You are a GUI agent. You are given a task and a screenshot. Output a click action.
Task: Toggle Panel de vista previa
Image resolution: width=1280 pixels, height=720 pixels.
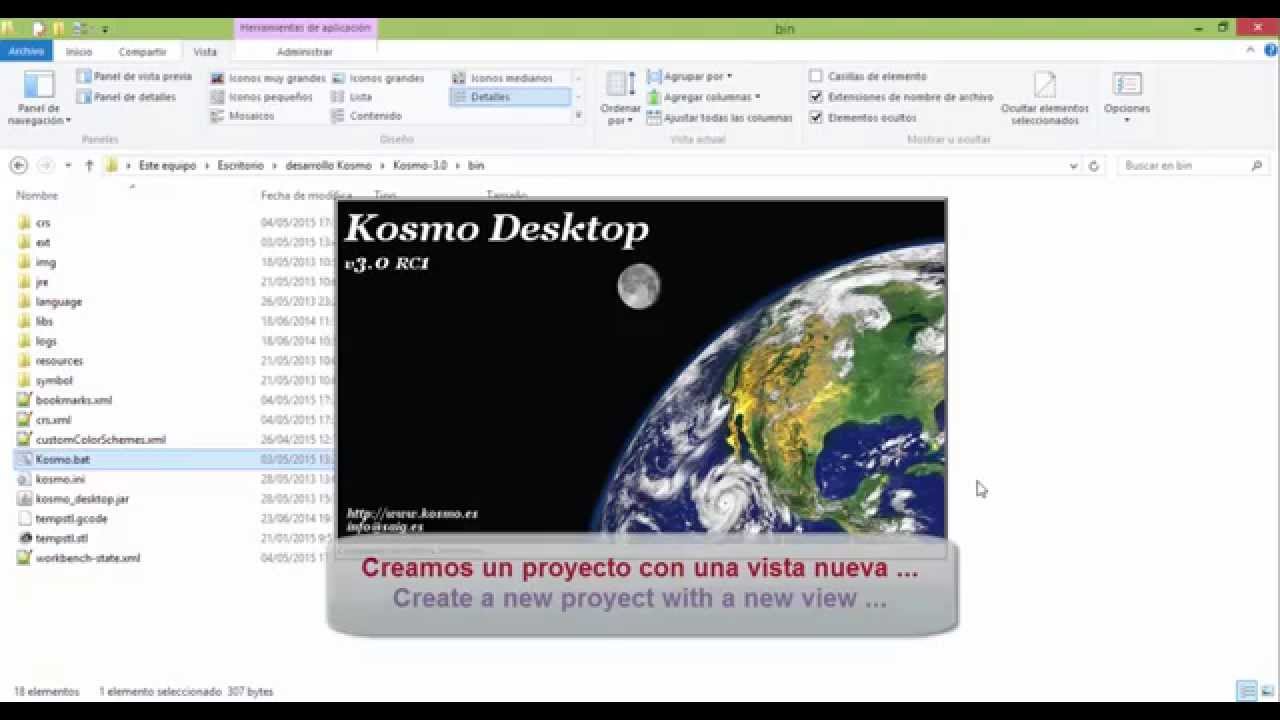point(134,76)
